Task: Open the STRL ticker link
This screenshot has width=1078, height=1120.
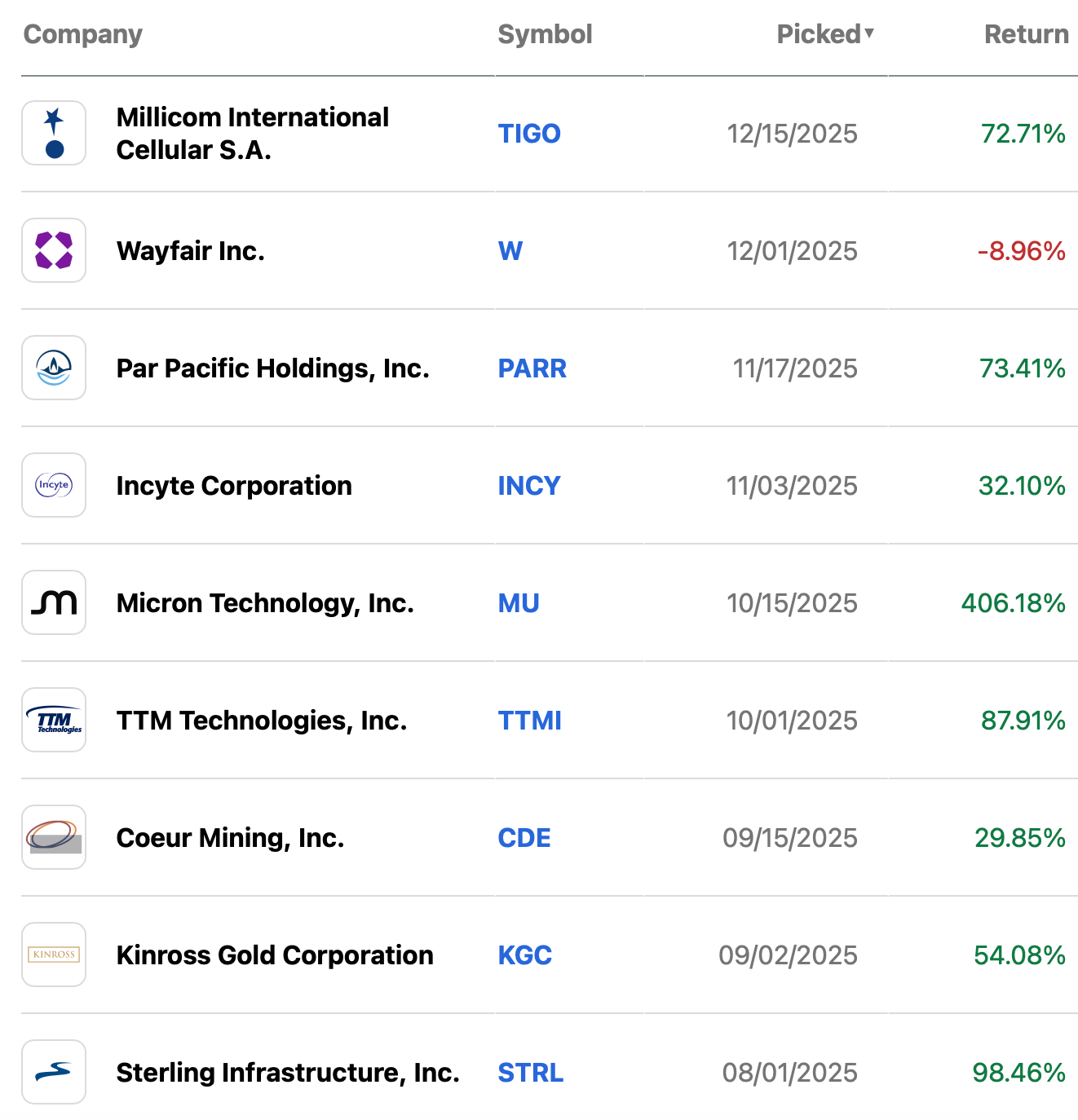Action: (530, 1073)
